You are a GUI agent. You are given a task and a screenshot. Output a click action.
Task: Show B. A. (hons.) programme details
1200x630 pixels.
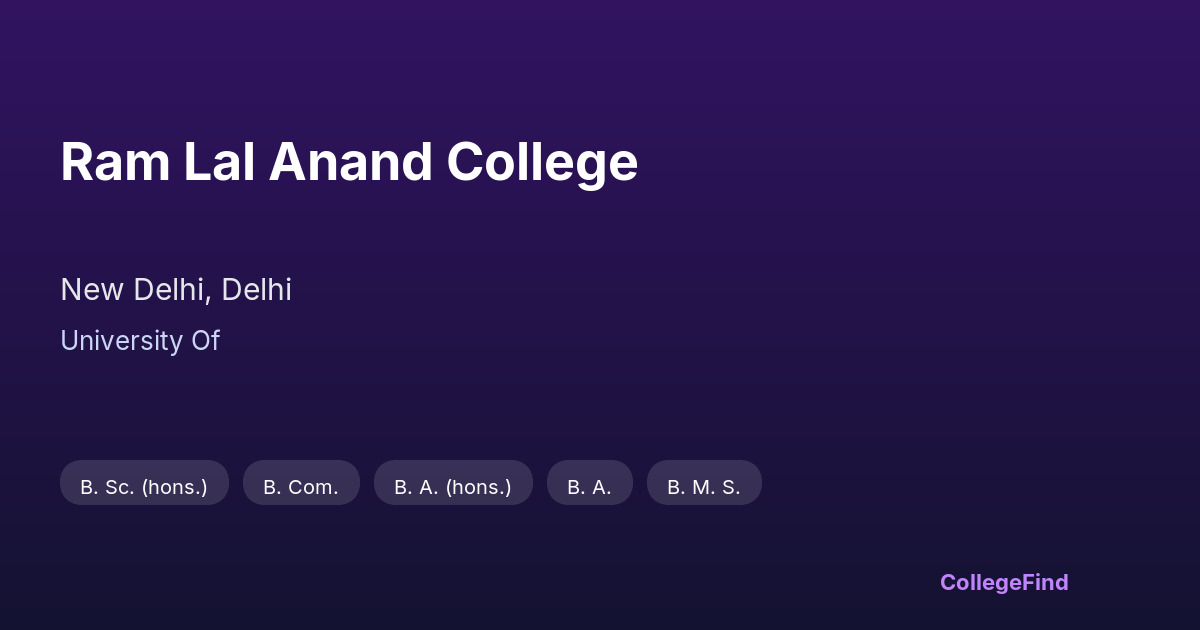point(453,486)
